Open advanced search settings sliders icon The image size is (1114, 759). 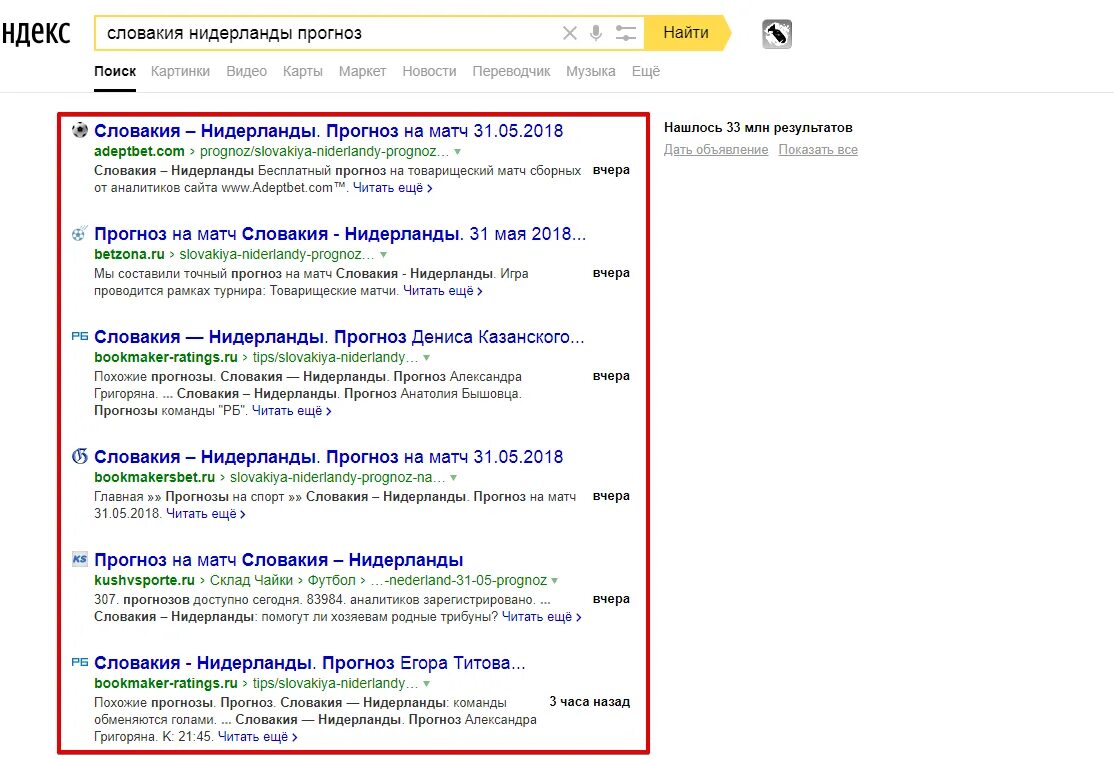tap(625, 33)
